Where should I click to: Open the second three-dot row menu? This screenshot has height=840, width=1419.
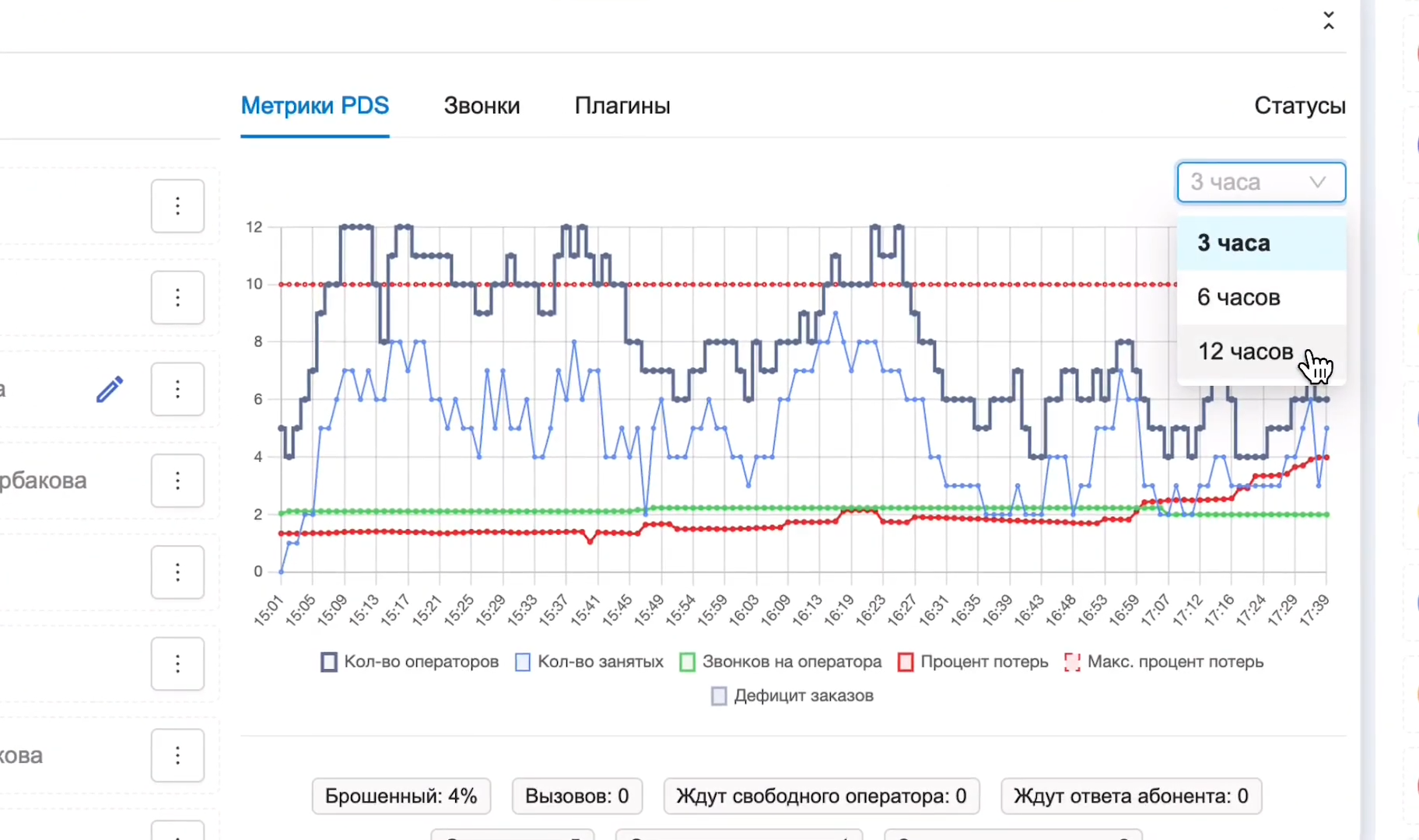[x=177, y=297]
